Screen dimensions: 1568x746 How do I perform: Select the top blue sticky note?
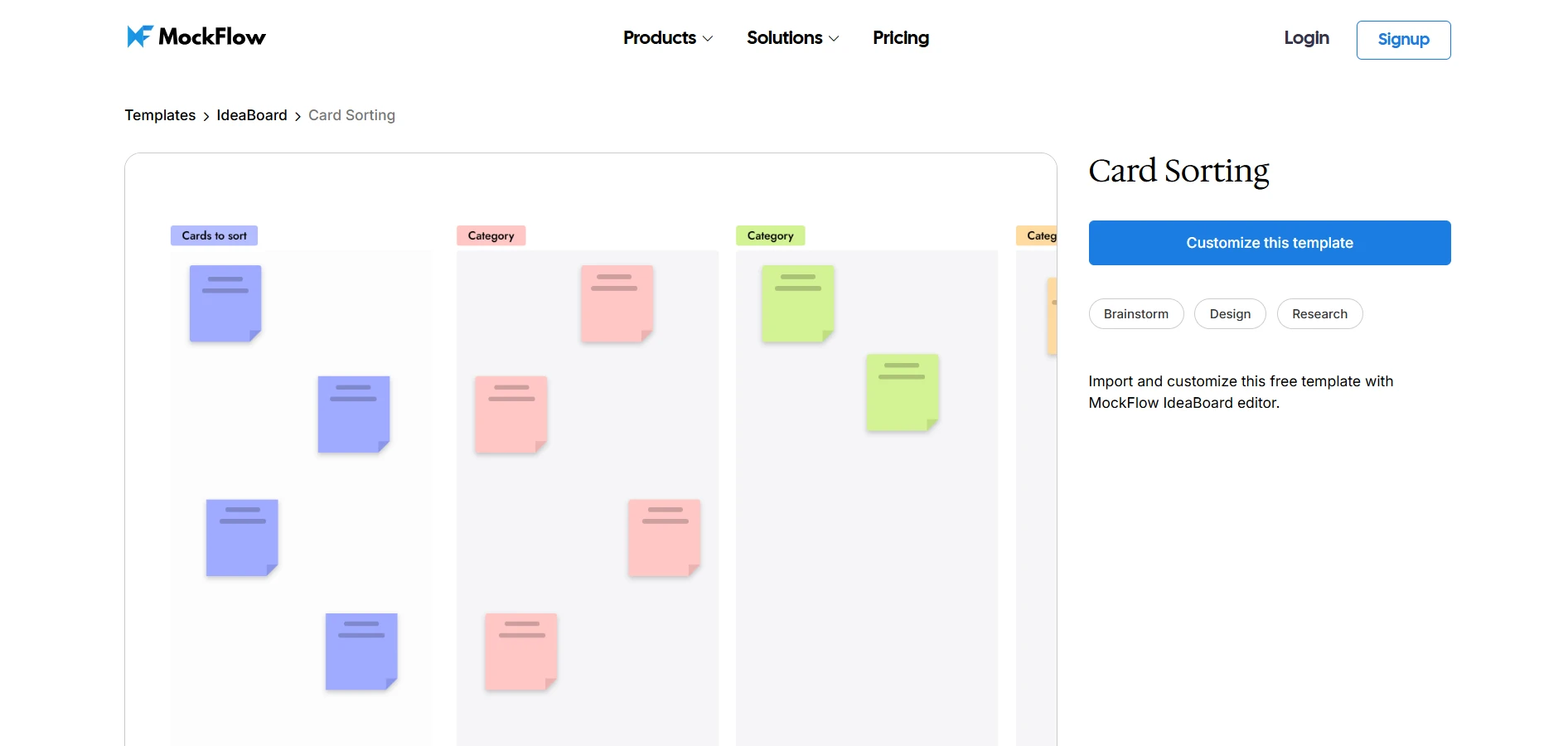coord(224,303)
